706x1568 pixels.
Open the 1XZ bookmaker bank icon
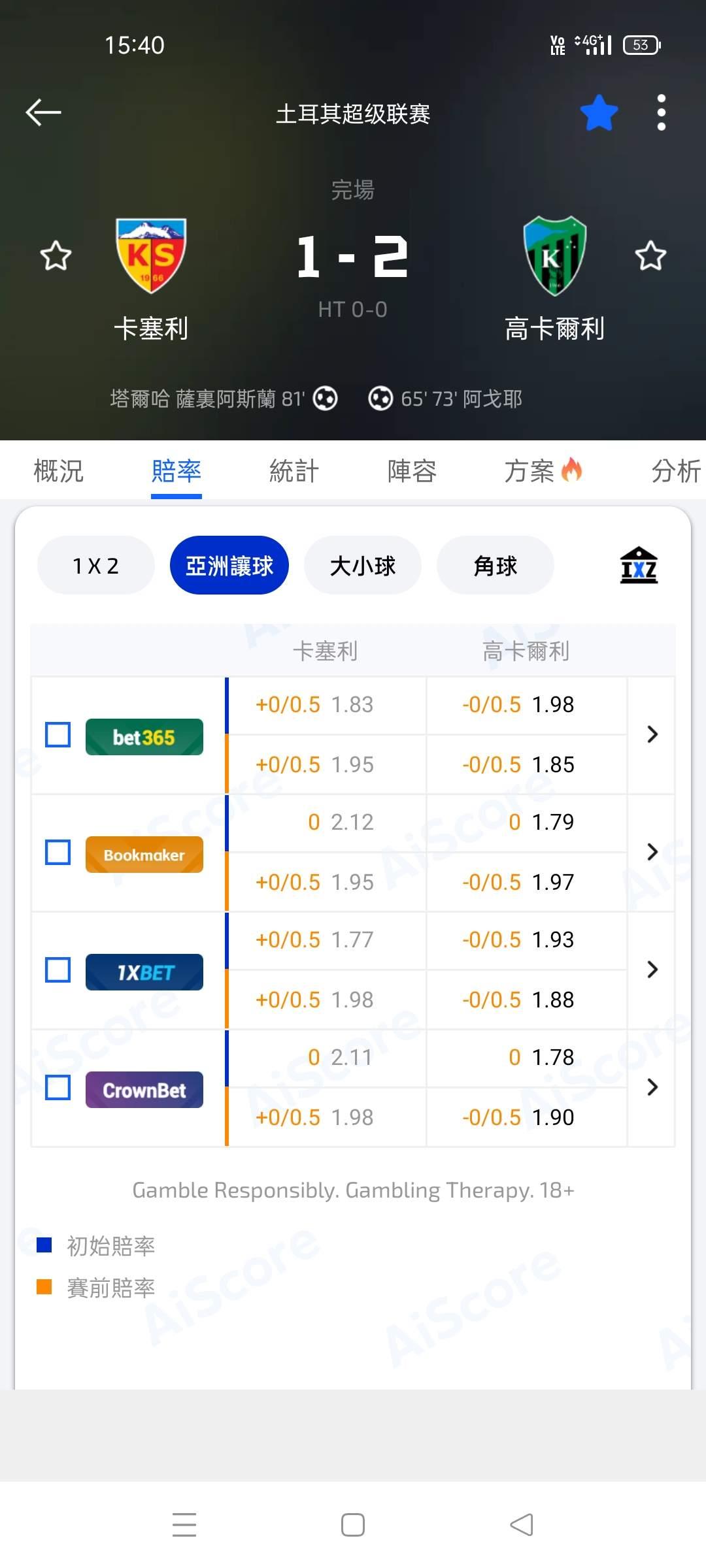639,565
